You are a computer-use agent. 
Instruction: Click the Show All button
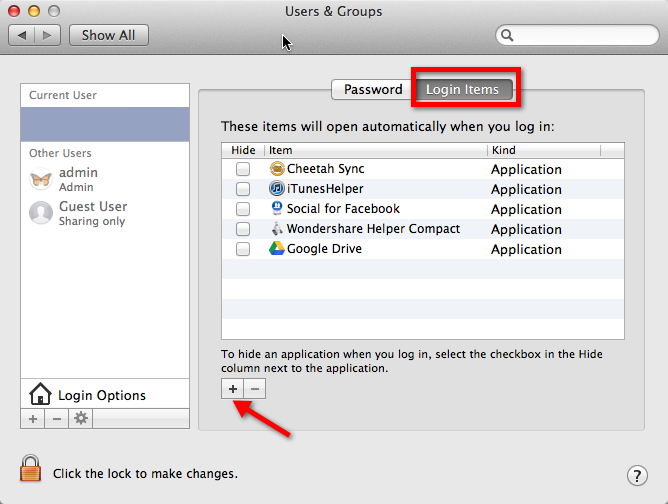coord(109,35)
